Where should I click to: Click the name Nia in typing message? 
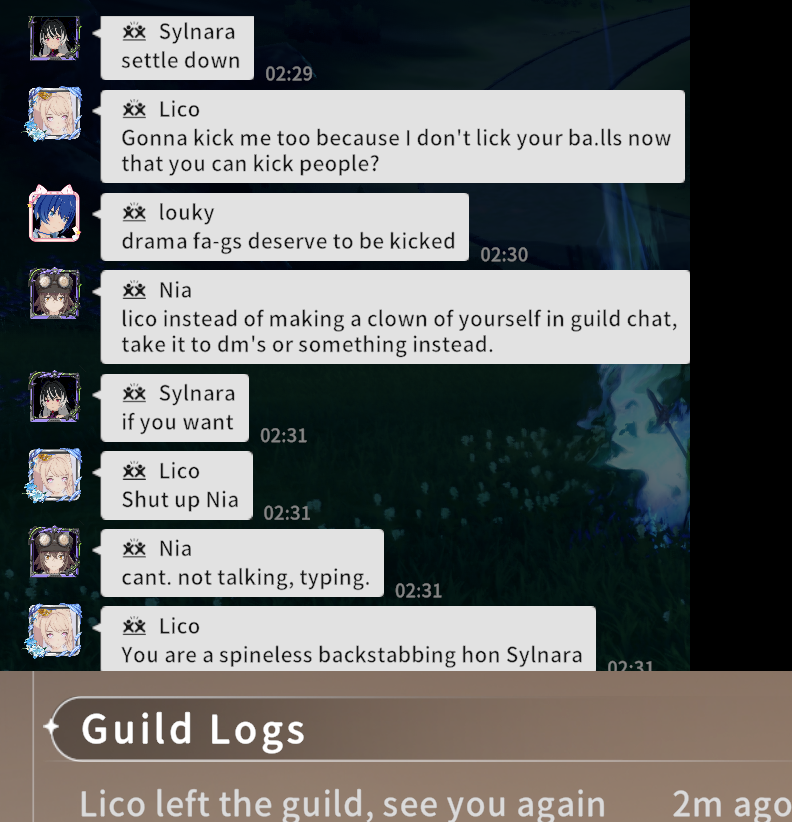176,548
